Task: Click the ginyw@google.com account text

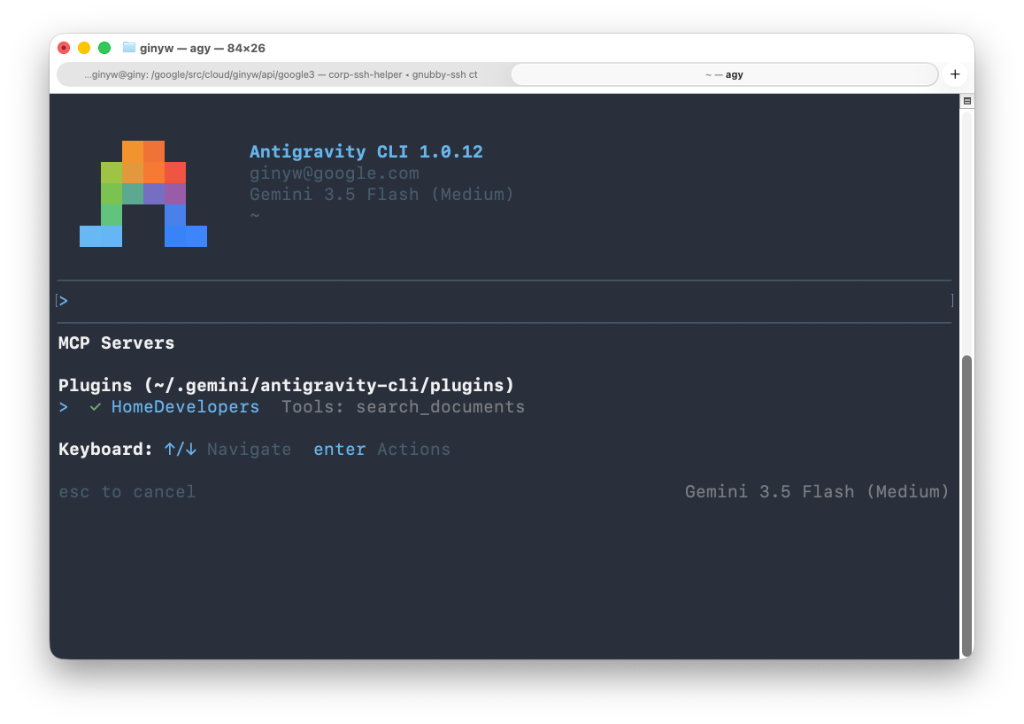Action: [334, 173]
